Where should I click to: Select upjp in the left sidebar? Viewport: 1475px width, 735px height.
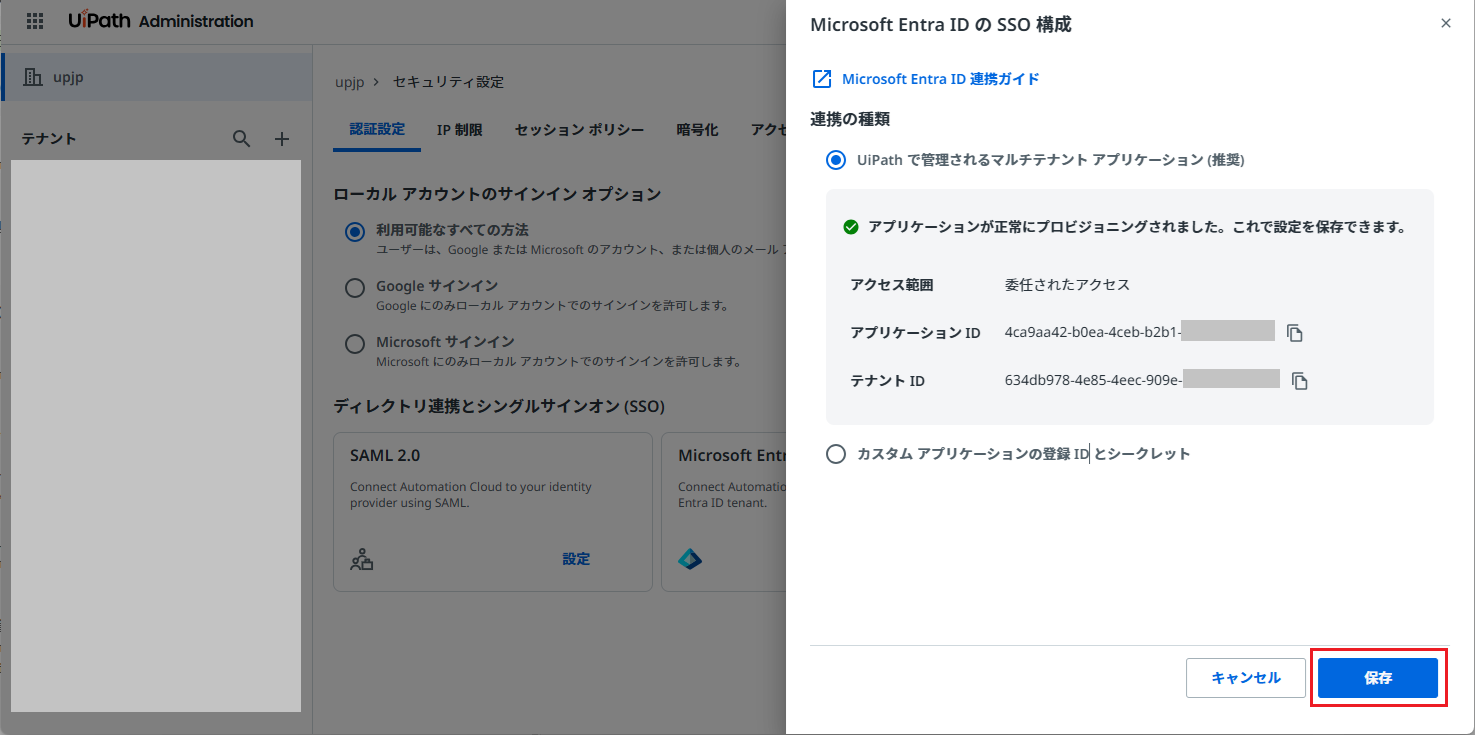click(x=157, y=77)
